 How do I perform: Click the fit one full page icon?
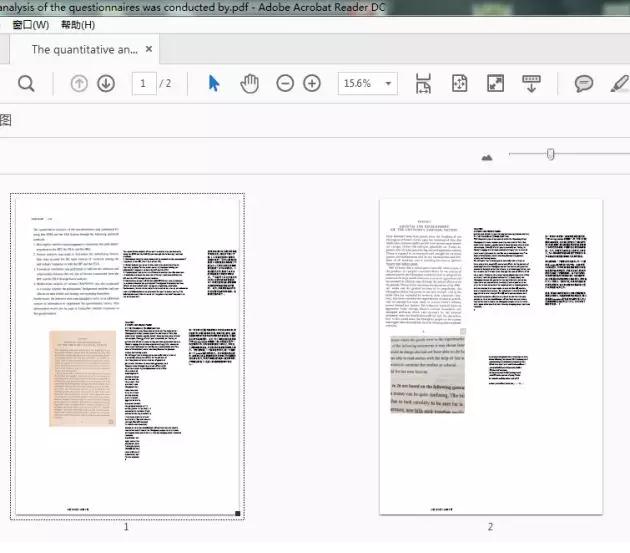(x=459, y=84)
